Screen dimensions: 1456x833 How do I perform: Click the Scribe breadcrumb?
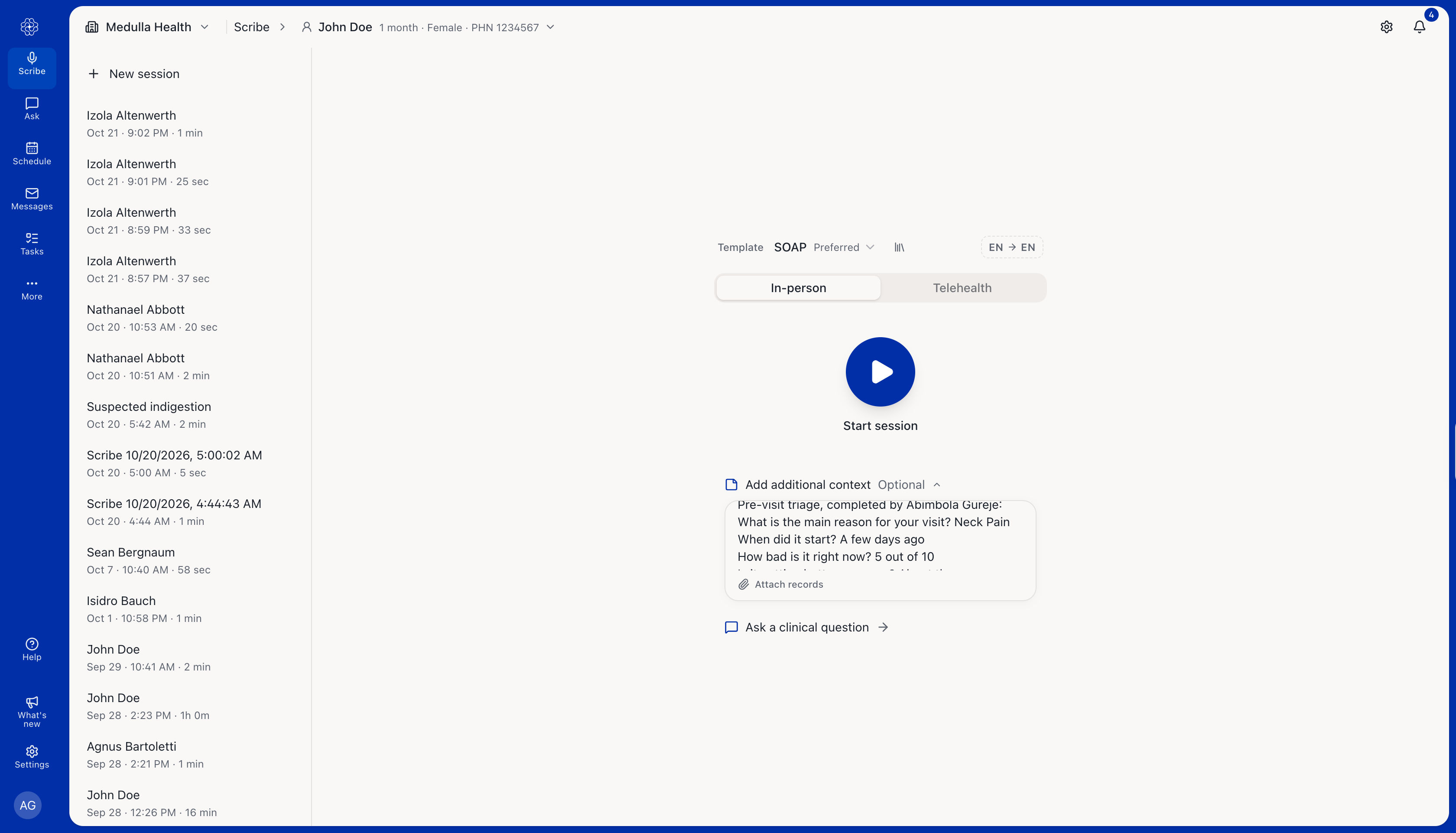[252, 27]
